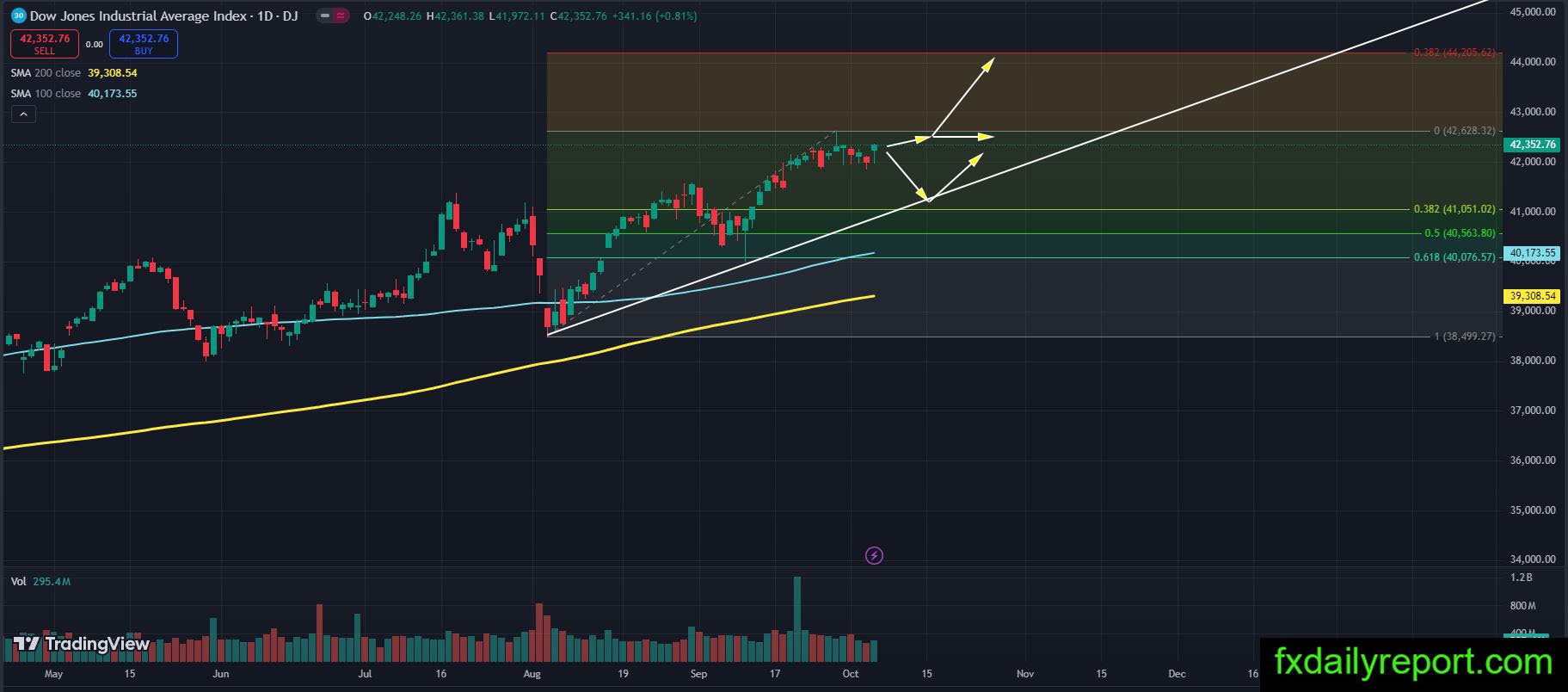The height and width of the screenshot is (692, 1568).
Task: Click the Dec label on the time axis
Action: [x=1177, y=674]
